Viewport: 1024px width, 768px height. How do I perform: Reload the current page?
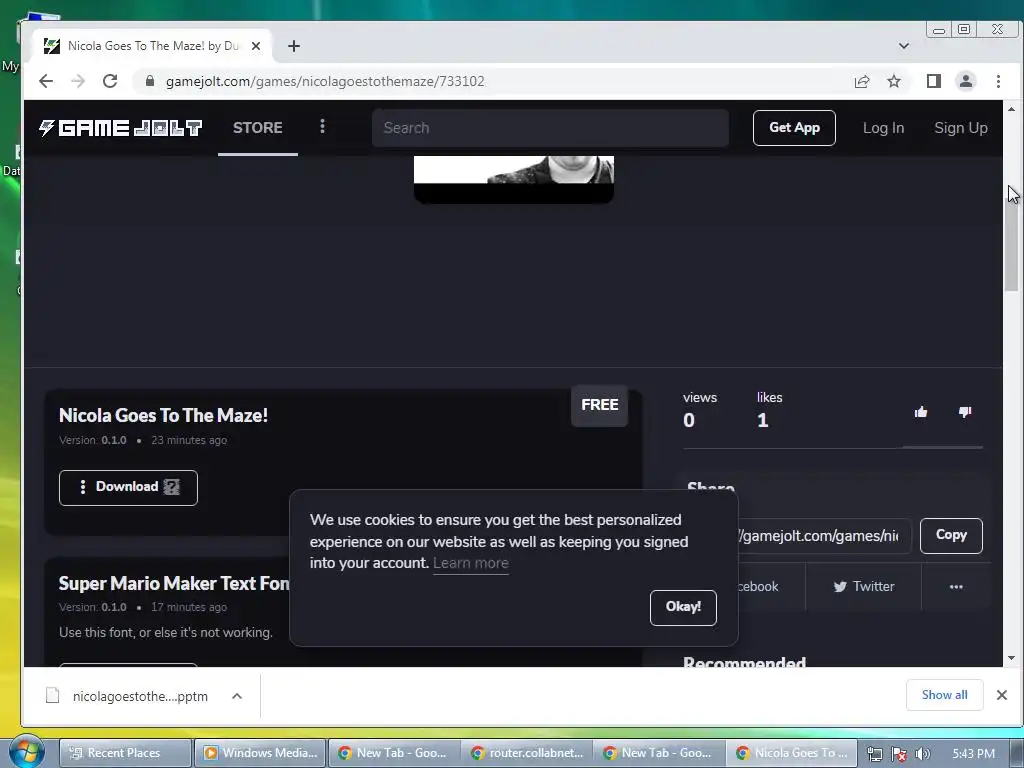pos(110,81)
